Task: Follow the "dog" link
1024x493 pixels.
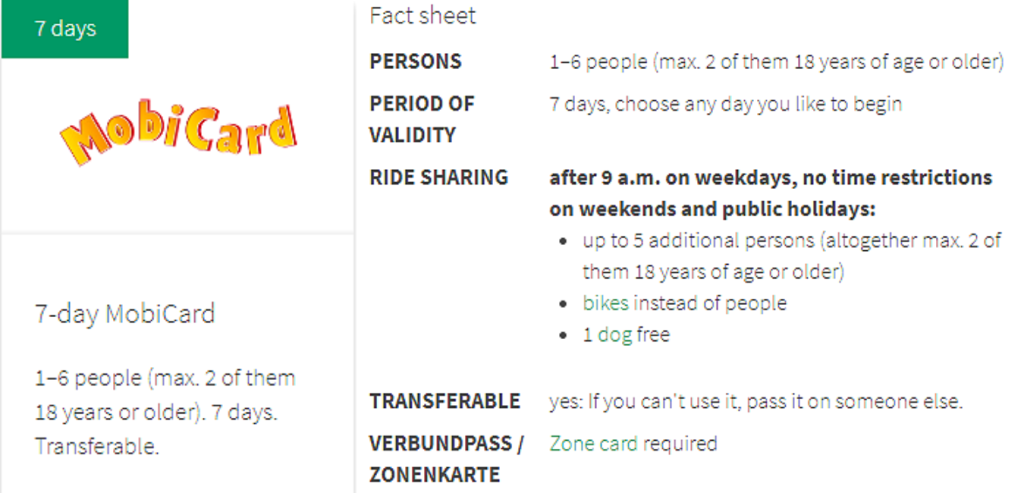Action: click(614, 335)
